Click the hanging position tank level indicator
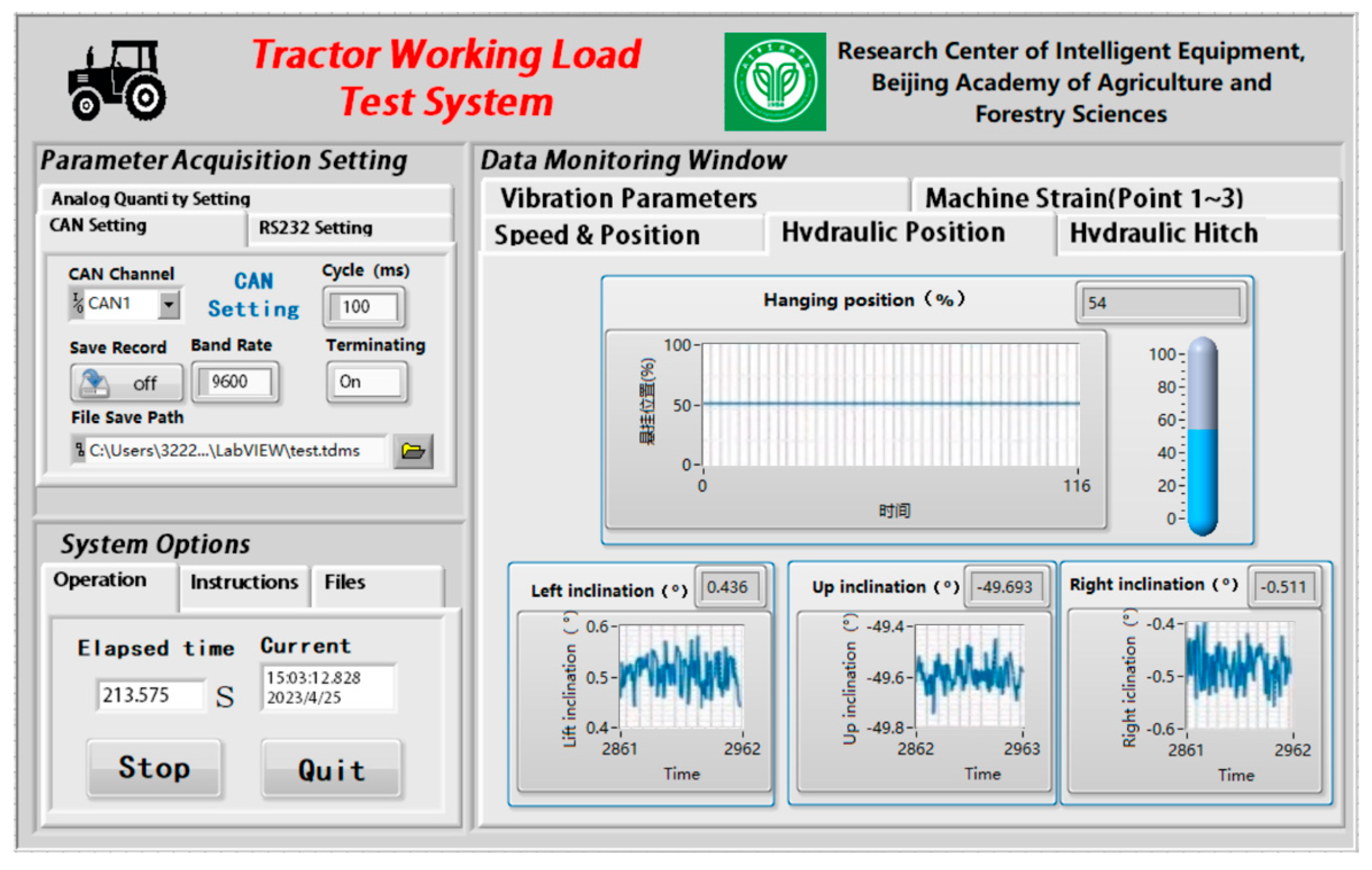This screenshot has height=870, width=1372. [x=1202, y=437]
